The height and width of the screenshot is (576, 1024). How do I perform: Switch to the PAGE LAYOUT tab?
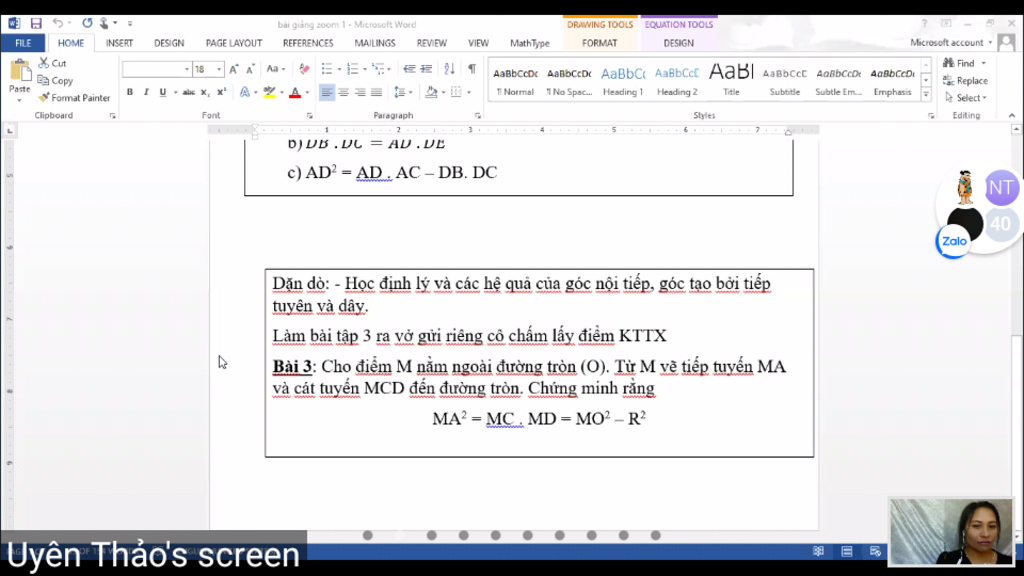[x=234, y=43]
